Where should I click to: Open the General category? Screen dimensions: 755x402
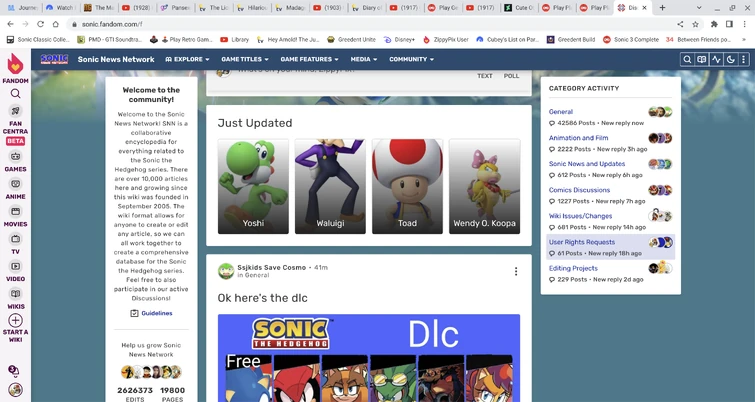point(561,112)
